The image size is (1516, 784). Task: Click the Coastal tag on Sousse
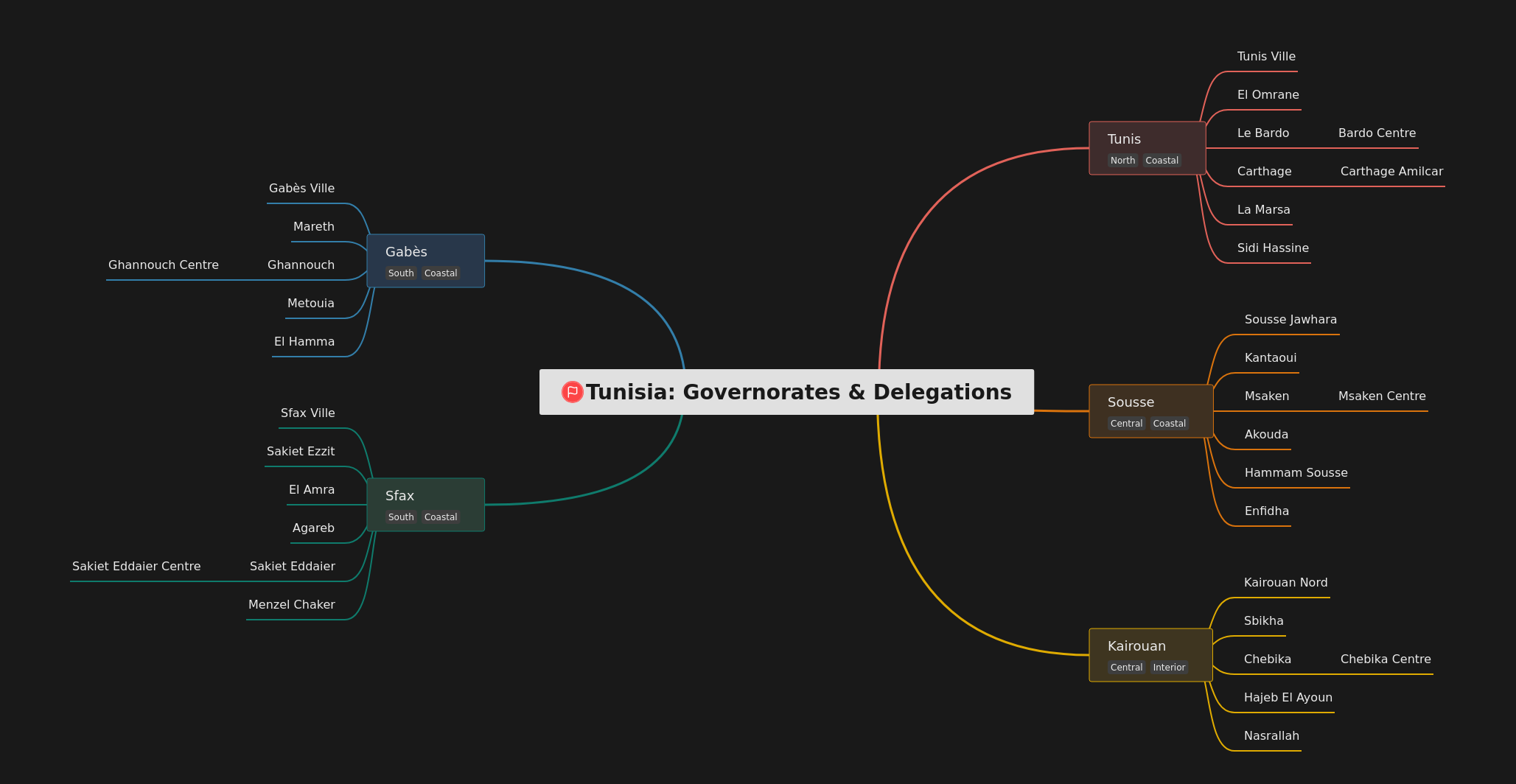pyautogui.click(x=1169, y=424)
